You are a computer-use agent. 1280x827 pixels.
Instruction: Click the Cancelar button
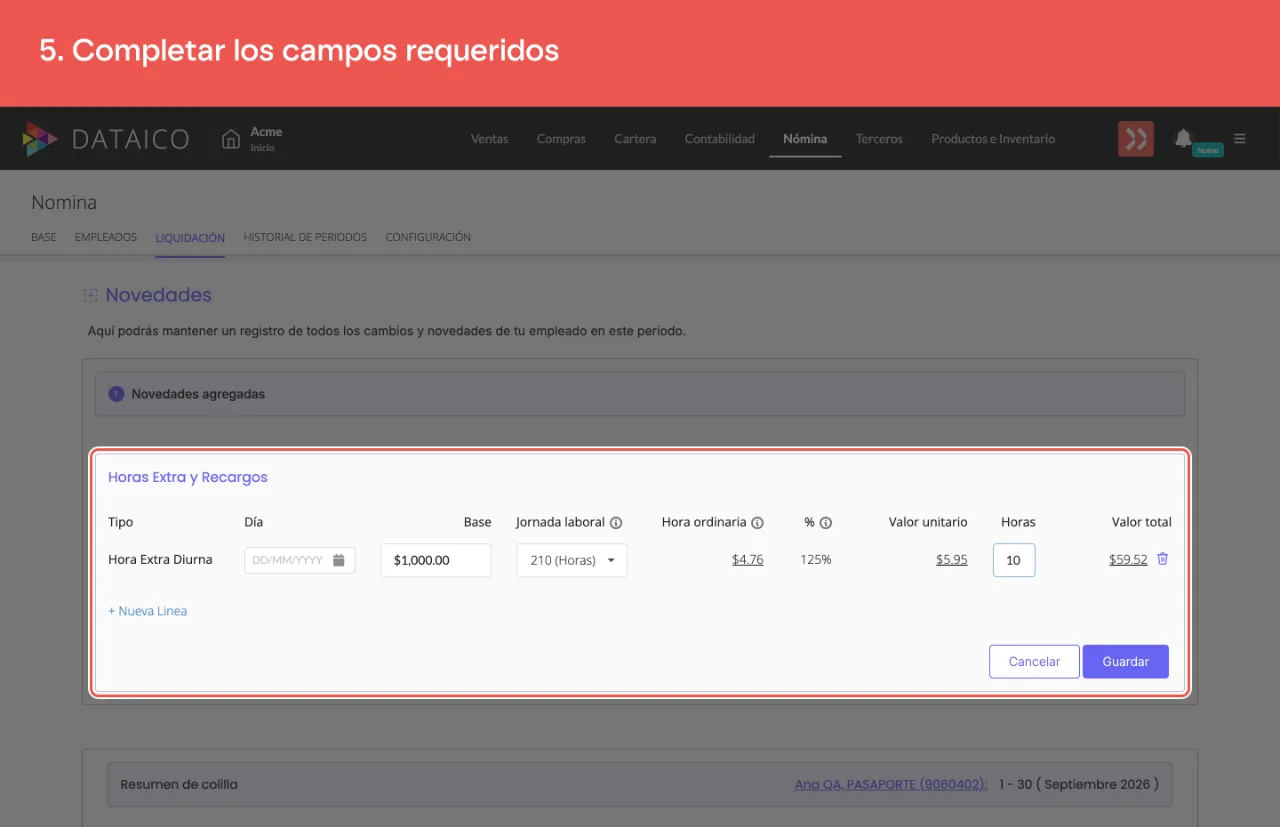pyautogui.click(x=1034, y=661)
